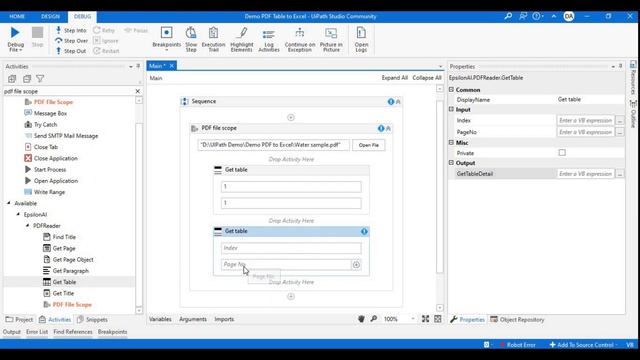Open the Breakpoints ribbon tool
This screenshot has height=360, width=640.
pyautogui.click(x=167, y=39)
